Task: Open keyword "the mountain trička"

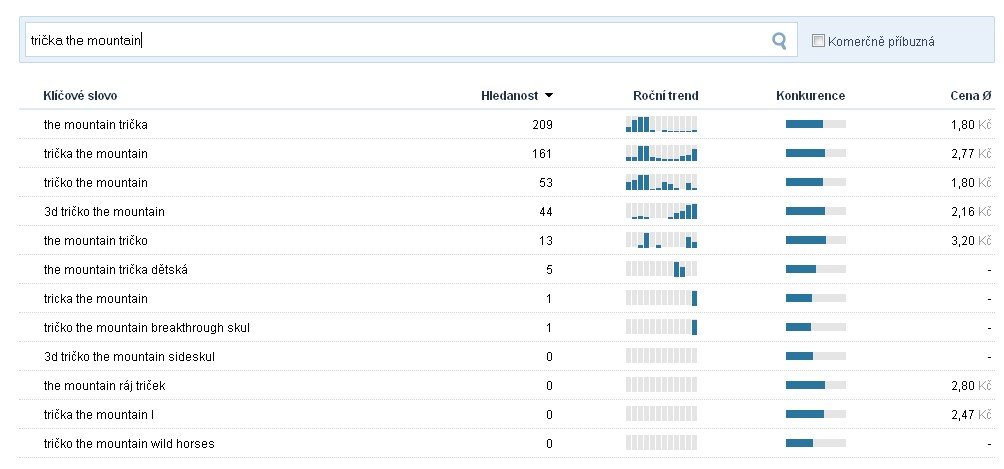Action: coord(95,125)
